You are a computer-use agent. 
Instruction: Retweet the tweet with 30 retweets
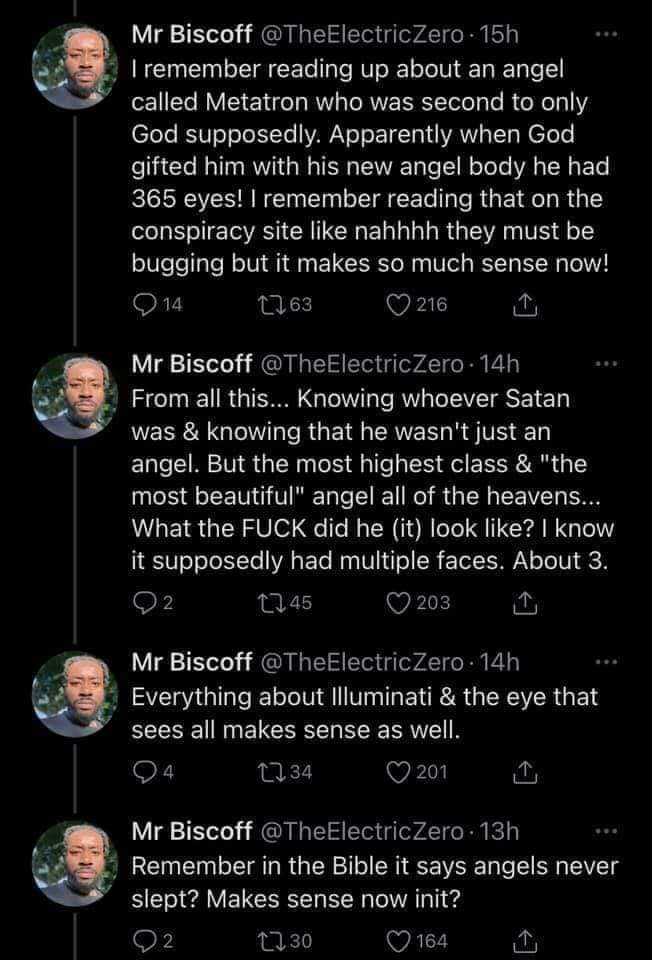[278, 939]
